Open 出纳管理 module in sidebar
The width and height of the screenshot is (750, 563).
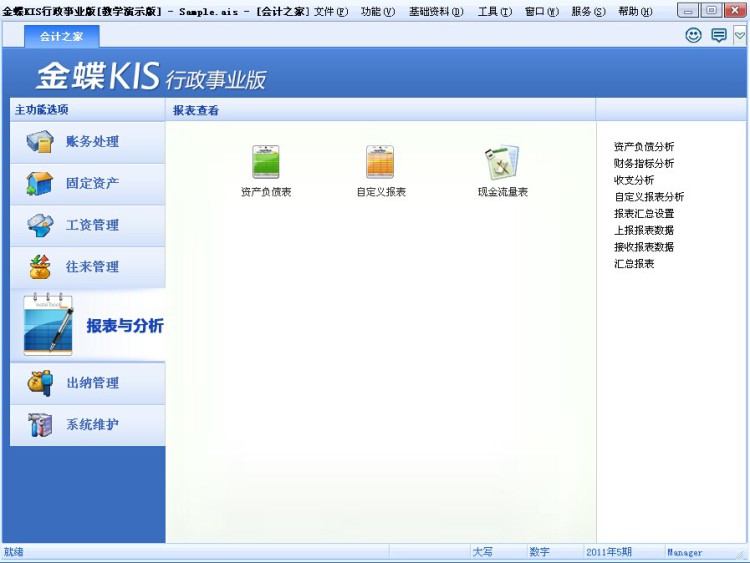[x=88, y=383]
